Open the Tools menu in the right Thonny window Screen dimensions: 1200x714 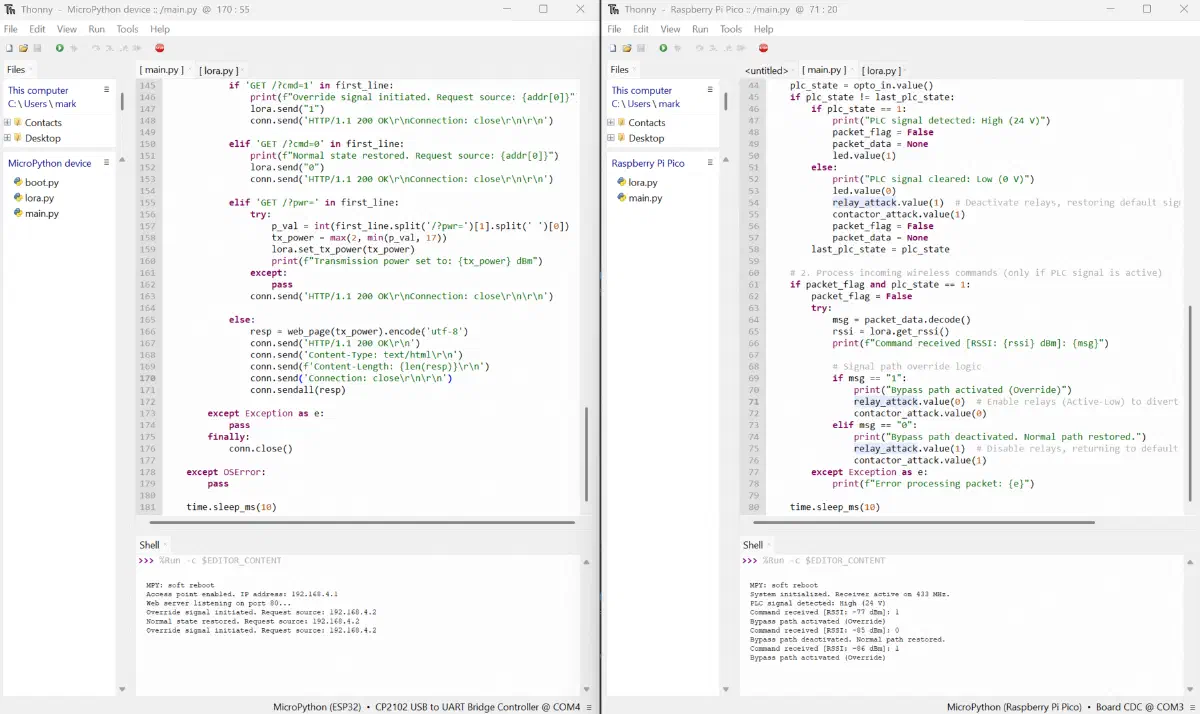(x=731, y=29)
